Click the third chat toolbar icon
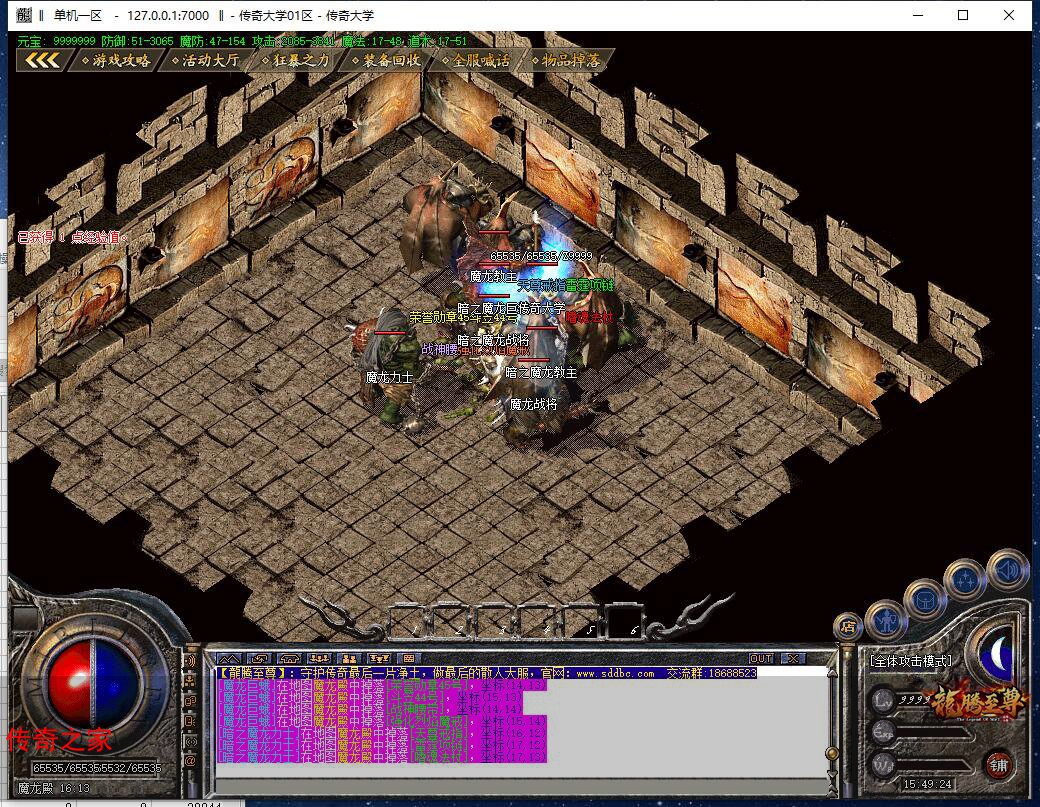The width and height of the screenshot is (1040, 807). click(x=289, y=658)
